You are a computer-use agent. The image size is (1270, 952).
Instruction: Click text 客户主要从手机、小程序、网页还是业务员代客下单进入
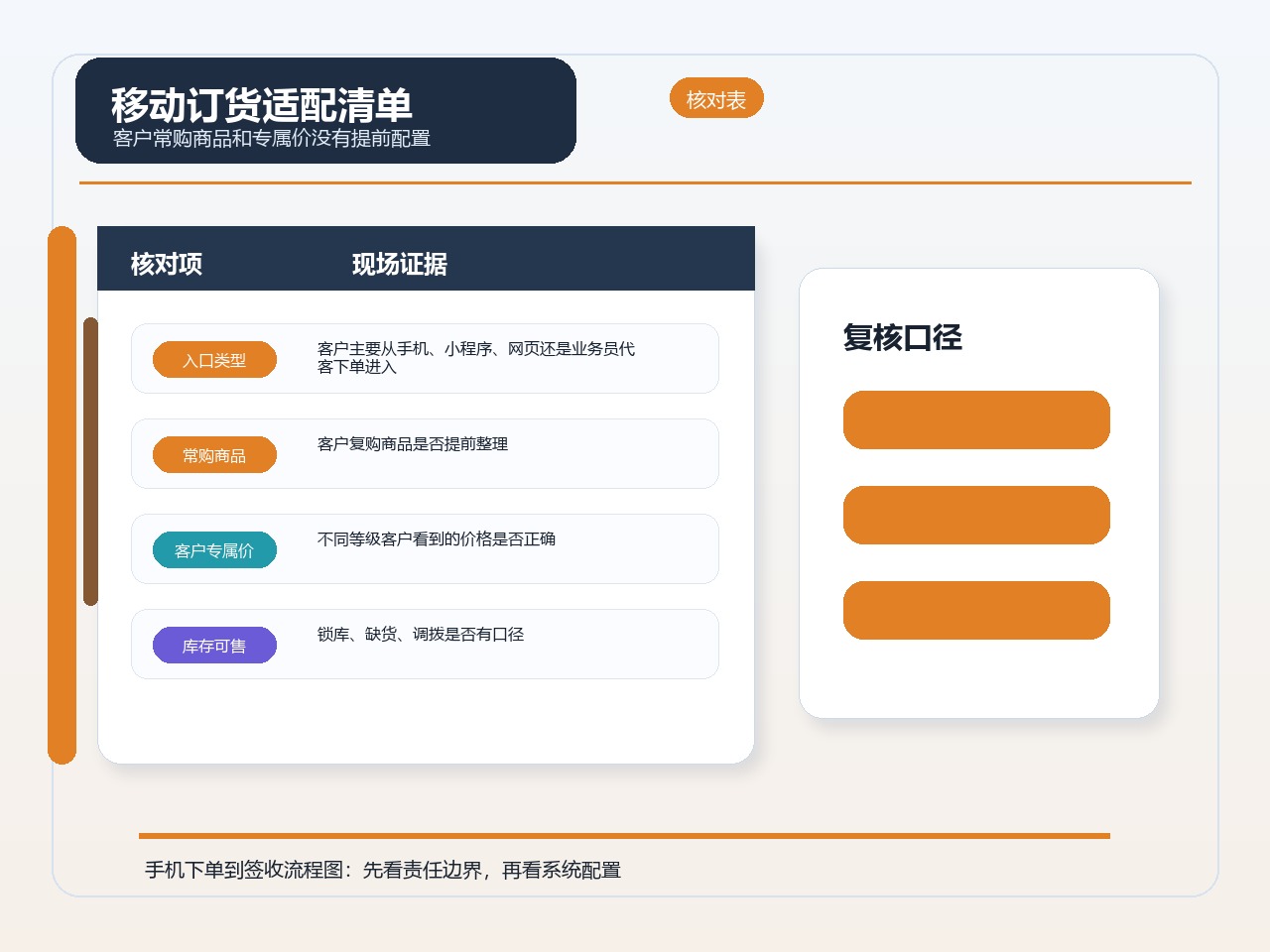point(476,358)
